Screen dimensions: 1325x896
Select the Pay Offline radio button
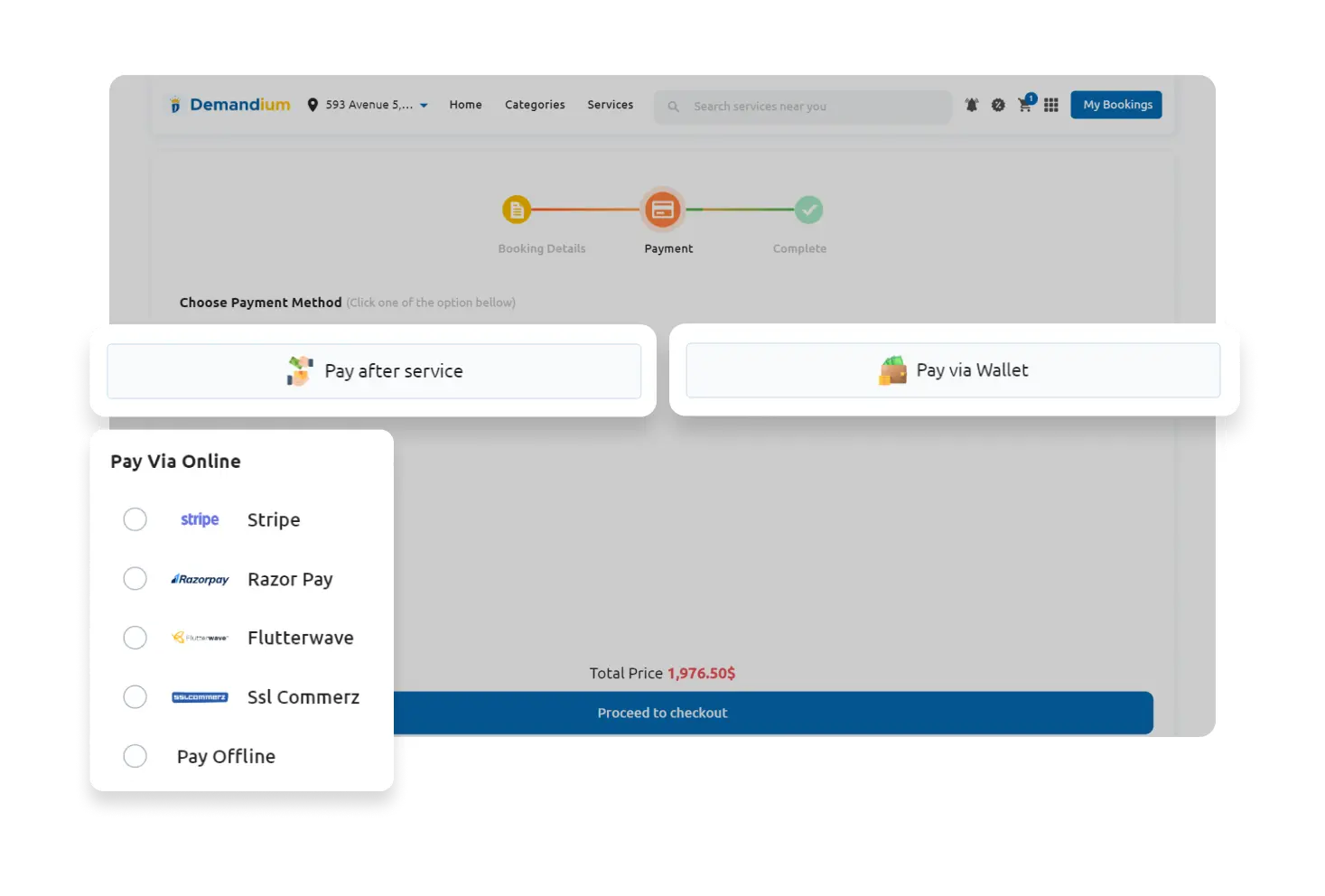pyautogui.click(x=135, y=756)
